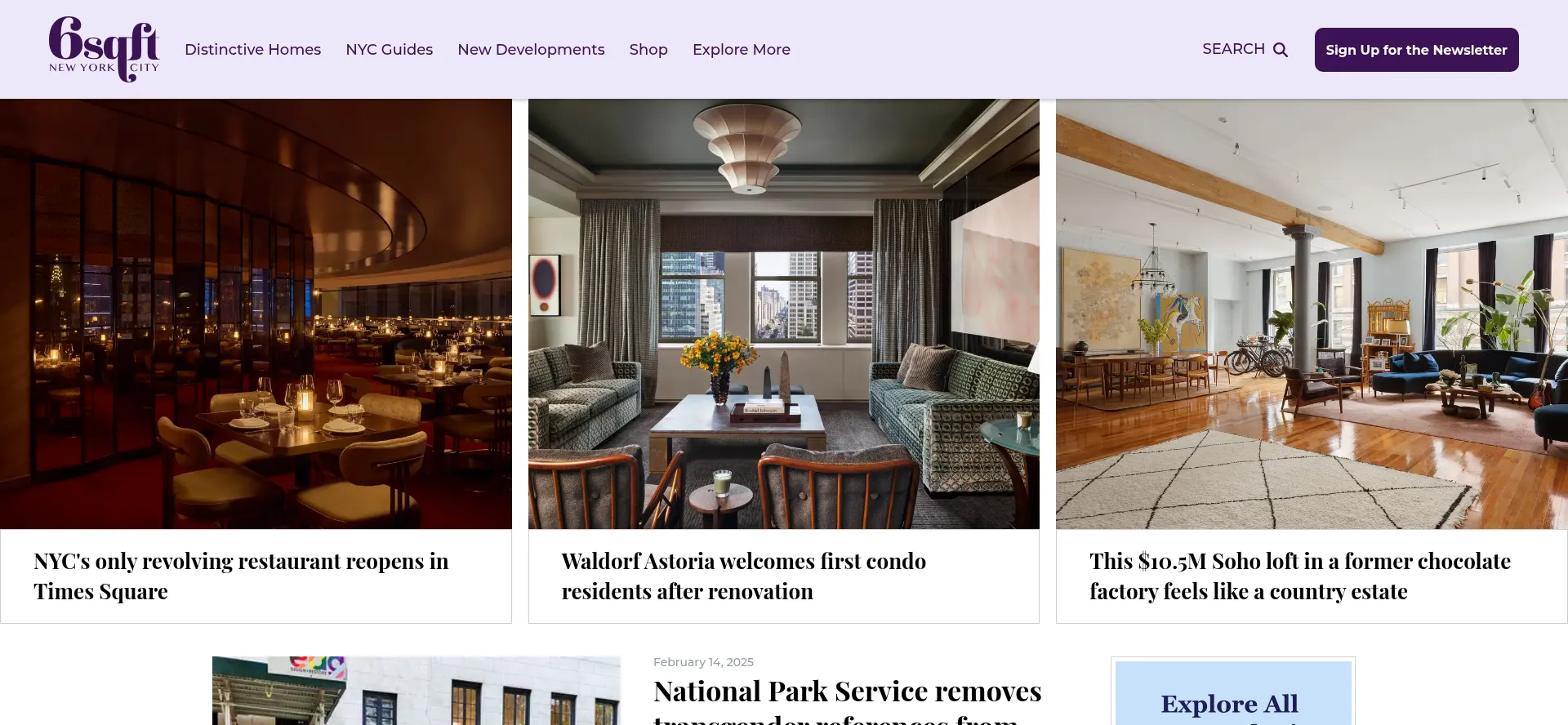Open the Shop link

[648, 50]
